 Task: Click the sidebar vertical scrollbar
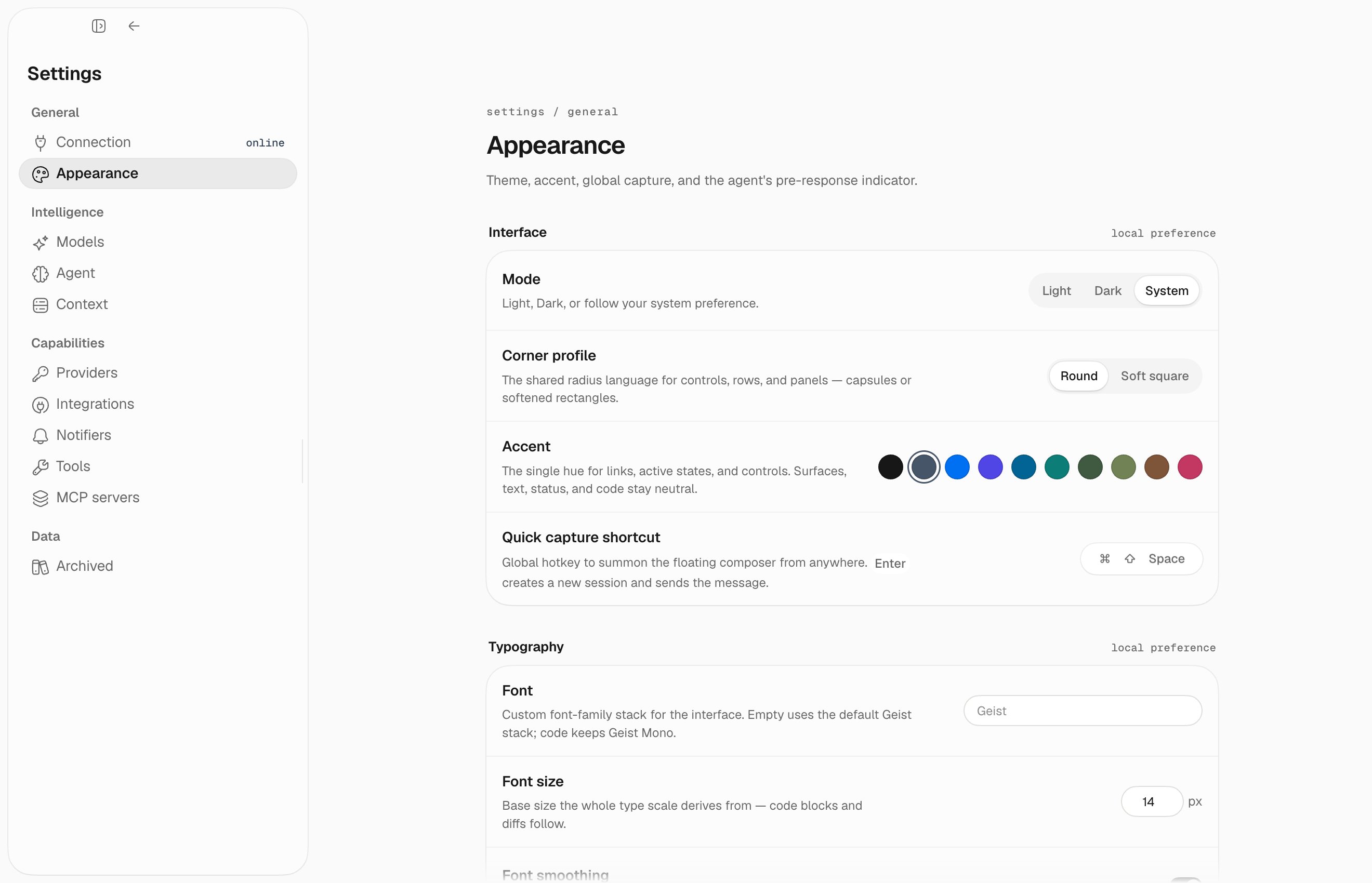pos(302,462)
